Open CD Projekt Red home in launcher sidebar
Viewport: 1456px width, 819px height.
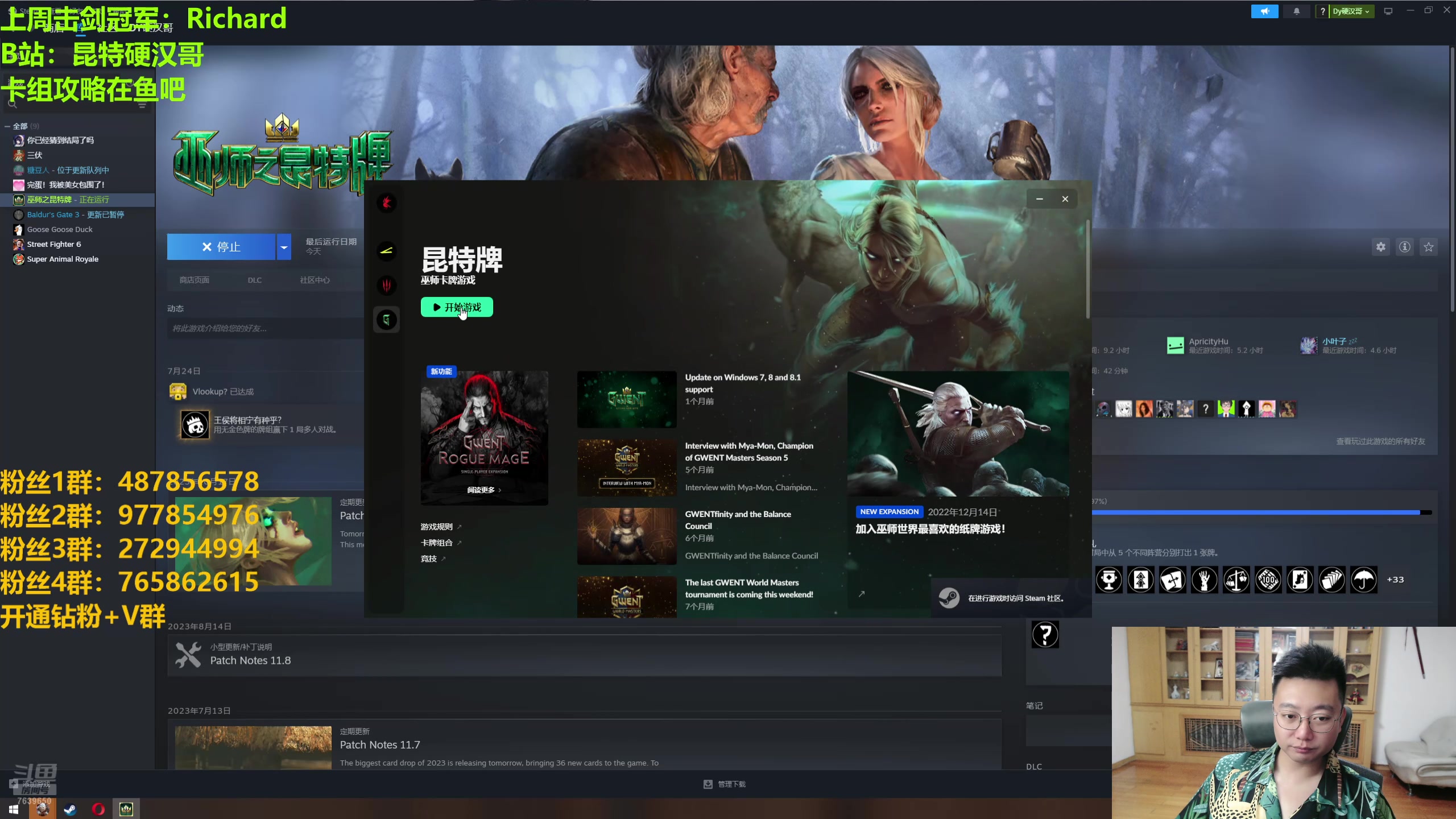pos(387,202)
